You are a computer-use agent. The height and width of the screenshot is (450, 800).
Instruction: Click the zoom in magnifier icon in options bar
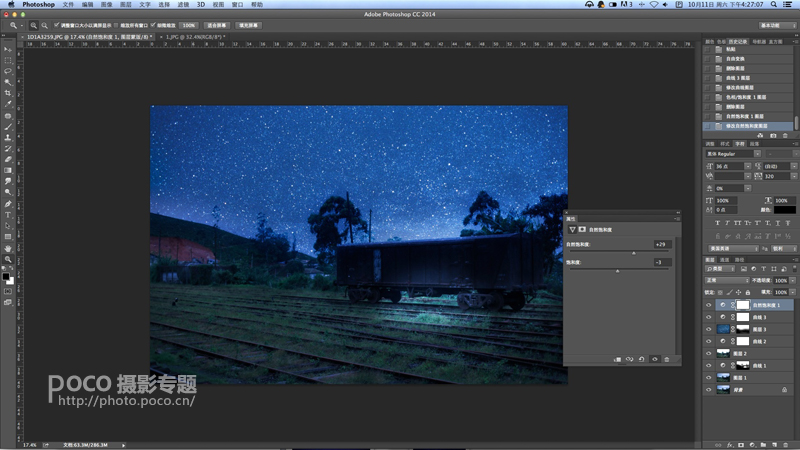(34, 25)
